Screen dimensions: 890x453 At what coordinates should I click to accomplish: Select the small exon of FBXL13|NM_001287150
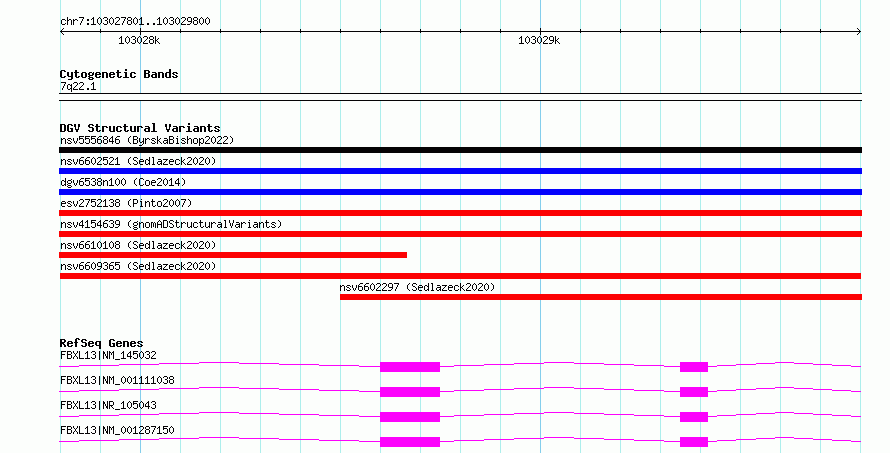694,442
